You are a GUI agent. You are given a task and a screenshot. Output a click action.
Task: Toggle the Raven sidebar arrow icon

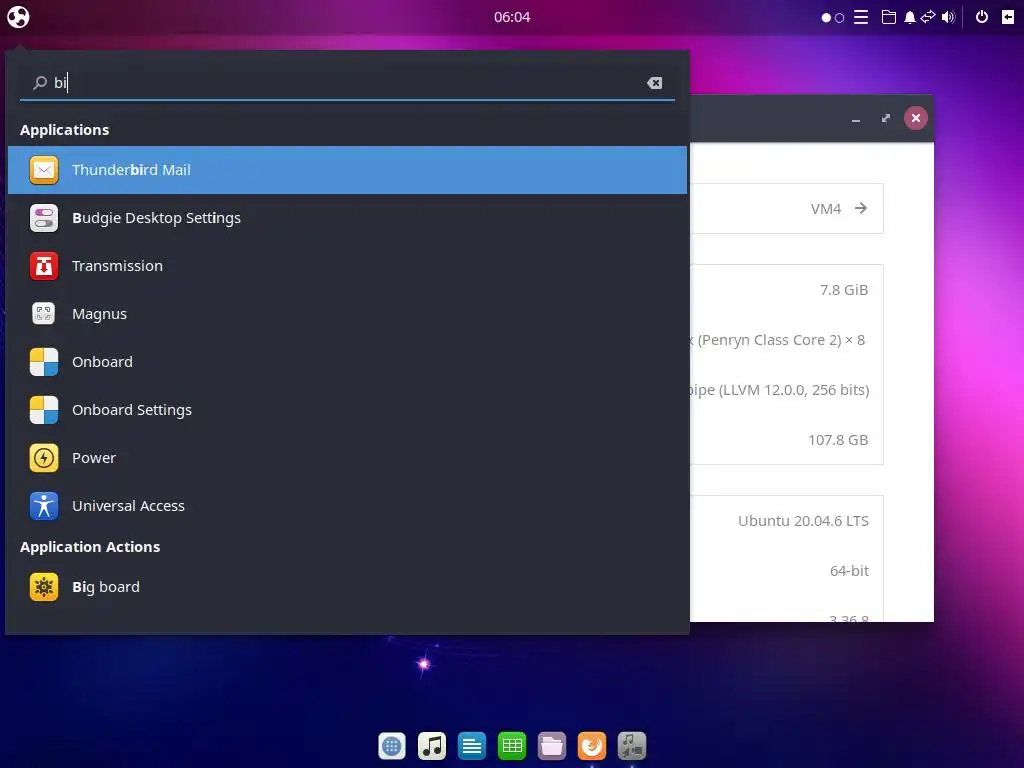pyautogui.click(x=1008, y=17)
